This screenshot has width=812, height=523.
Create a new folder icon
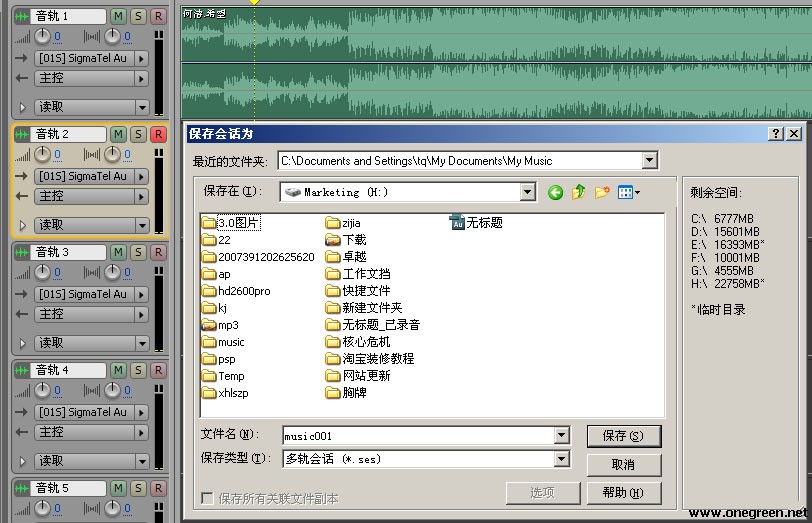[602, 193]
